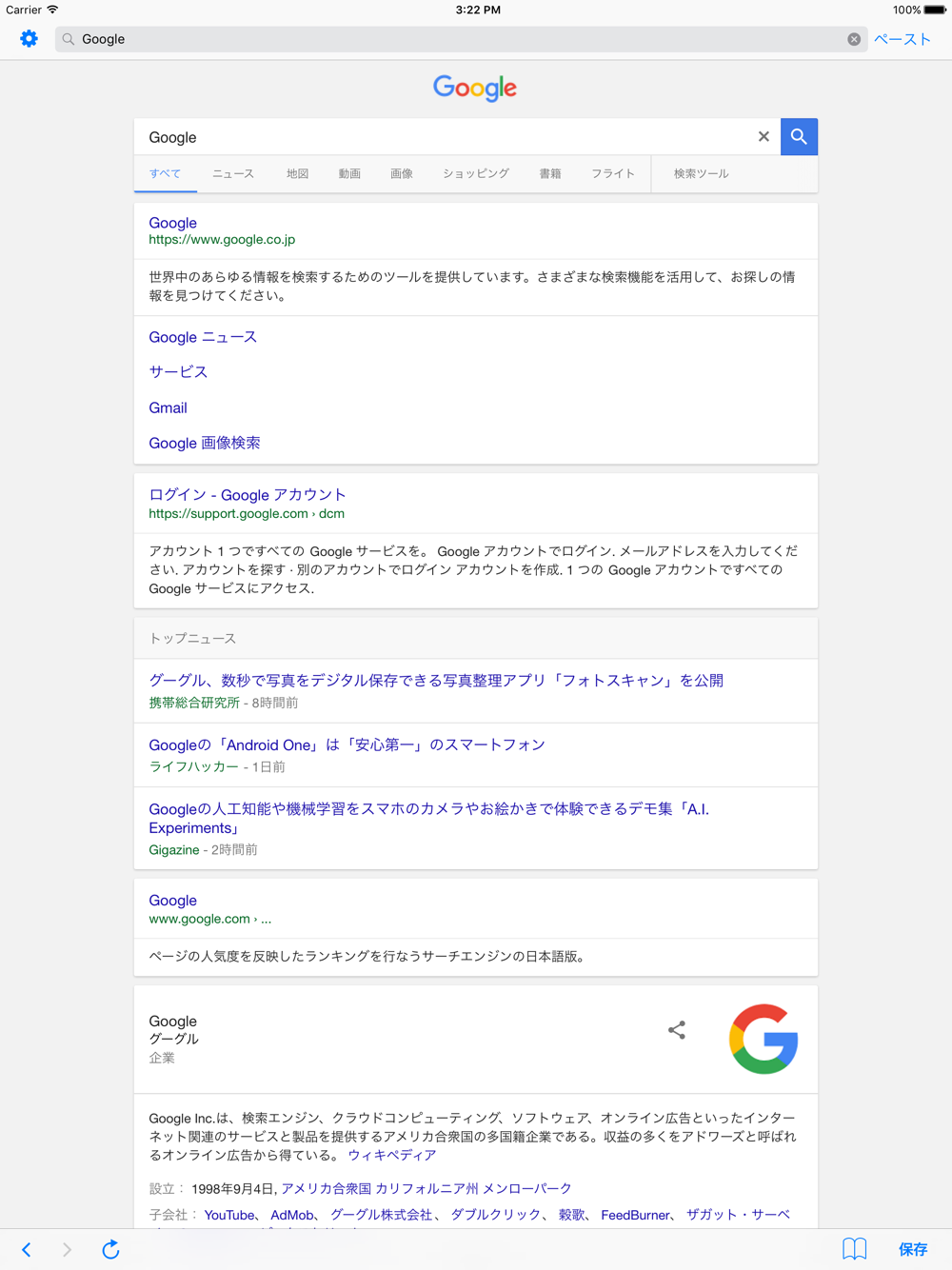Switch to the 画像 tab
This screenshot has width=952, height=1270.
click(402, 173)
